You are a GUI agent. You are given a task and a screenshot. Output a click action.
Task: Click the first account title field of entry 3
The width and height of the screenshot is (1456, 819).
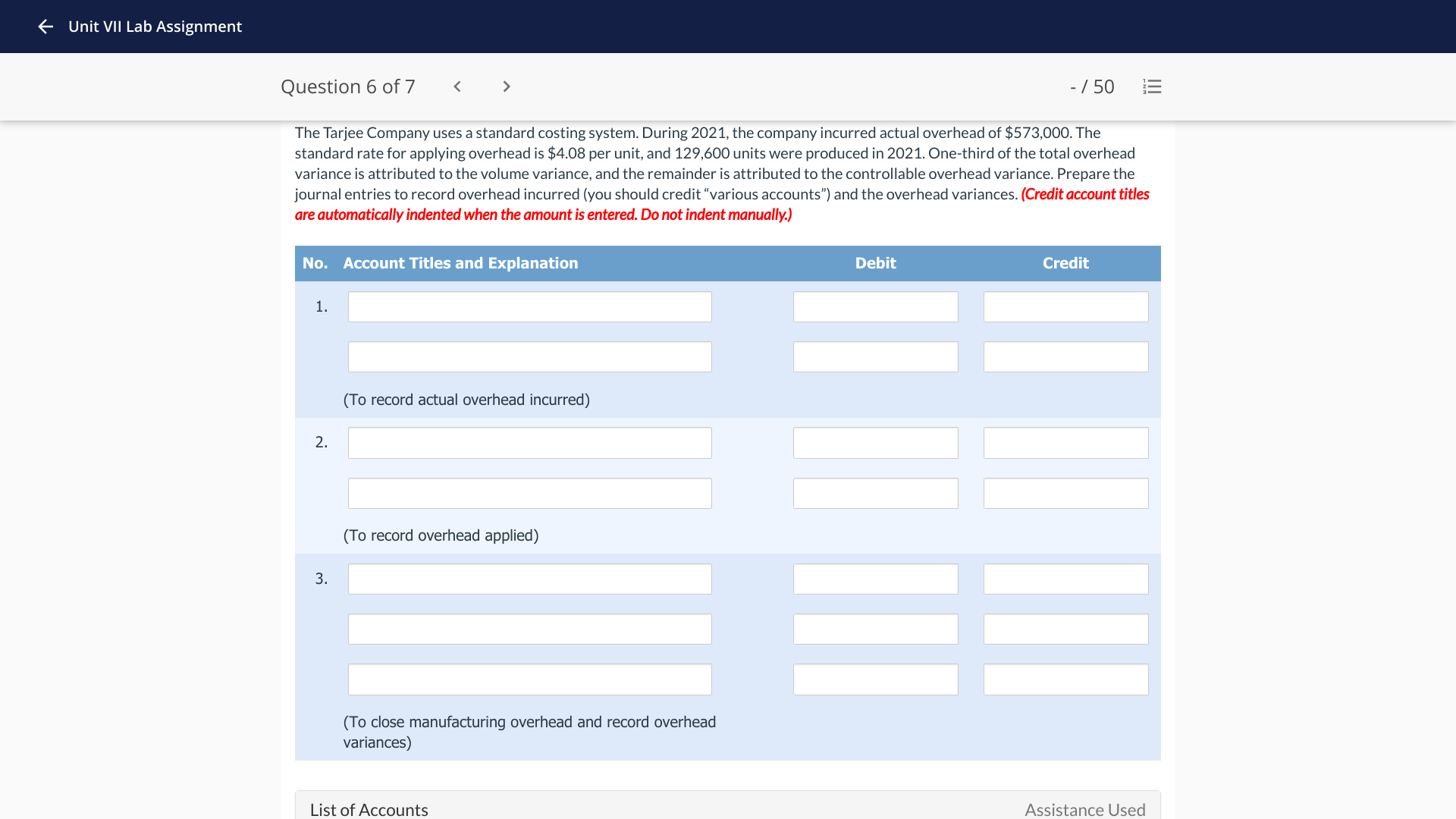[529, 578]
